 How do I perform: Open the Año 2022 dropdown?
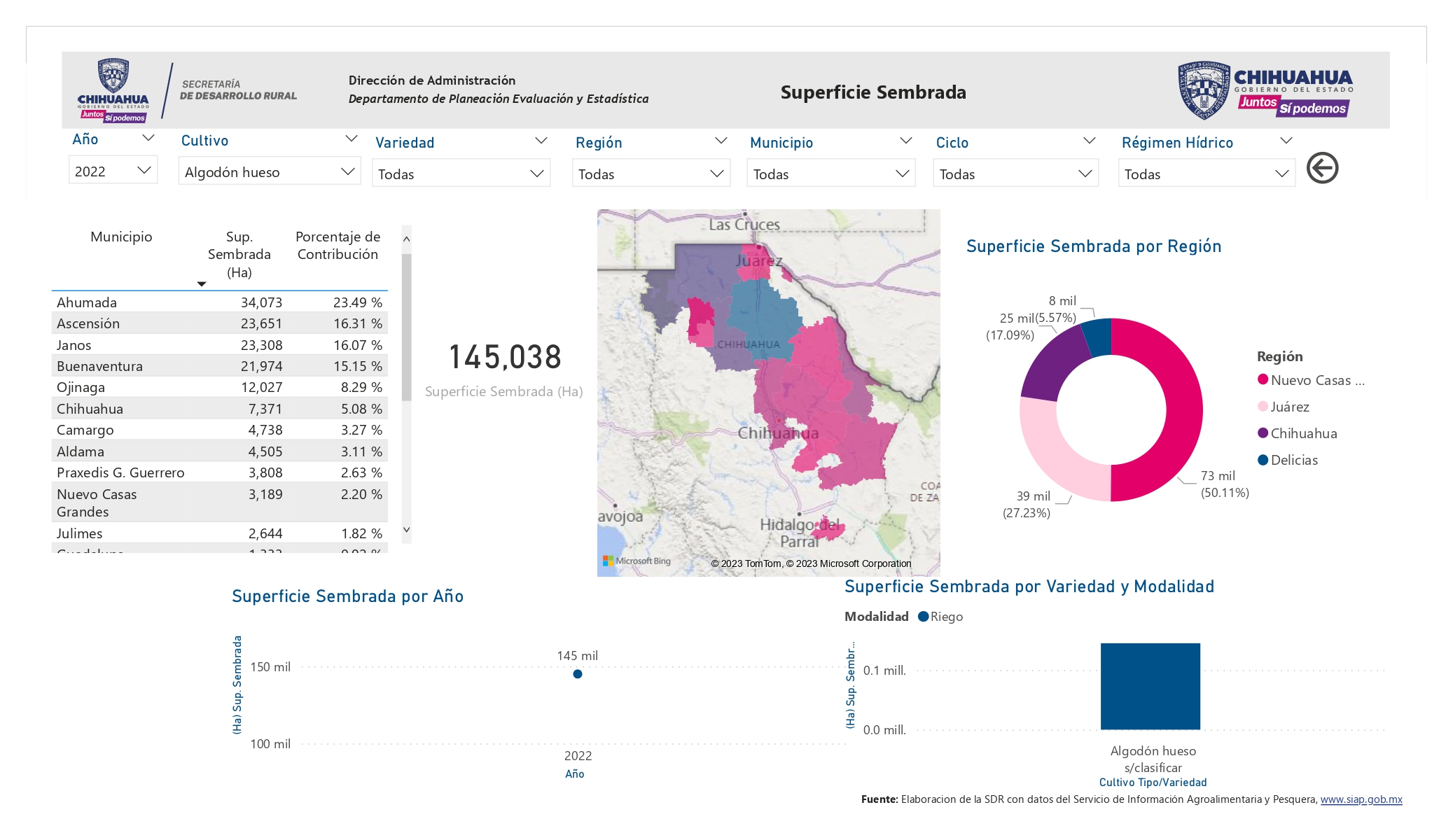coord(113,171)
